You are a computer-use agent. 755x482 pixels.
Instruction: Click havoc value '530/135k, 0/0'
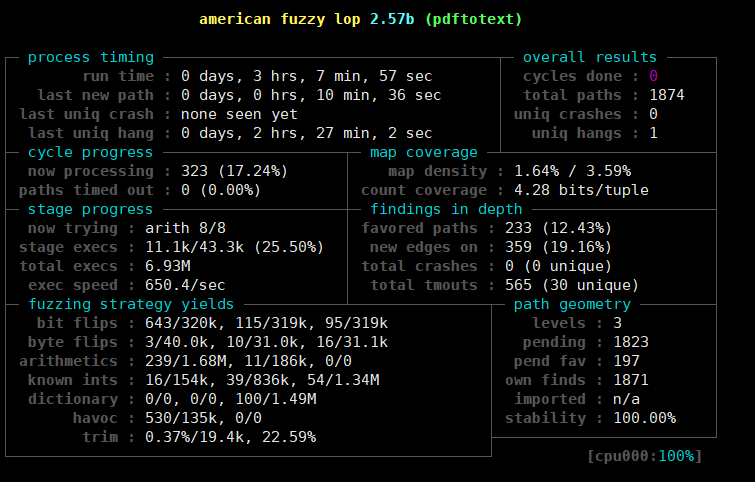click(x=203, y=418)
